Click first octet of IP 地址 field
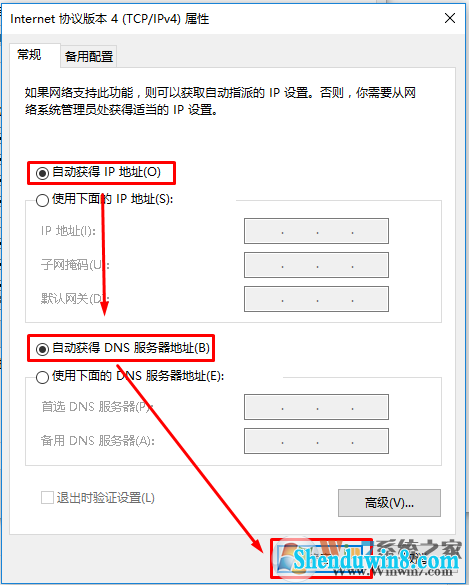469x585 pixels. pyautogui.click(x=263, y=231)
